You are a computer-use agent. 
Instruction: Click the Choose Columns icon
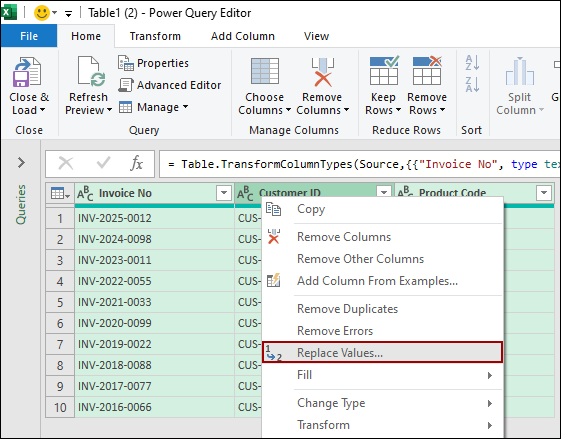(265, 71)
